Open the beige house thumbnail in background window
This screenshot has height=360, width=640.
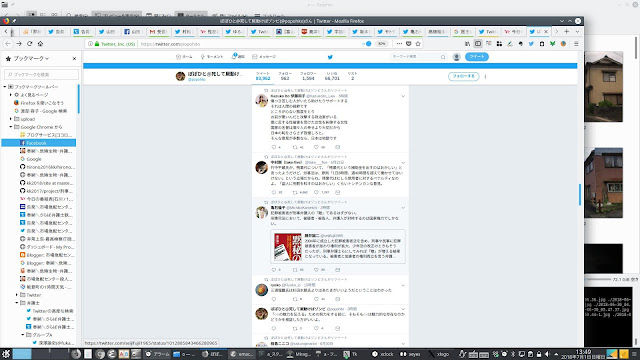click(x=604, y=87)
